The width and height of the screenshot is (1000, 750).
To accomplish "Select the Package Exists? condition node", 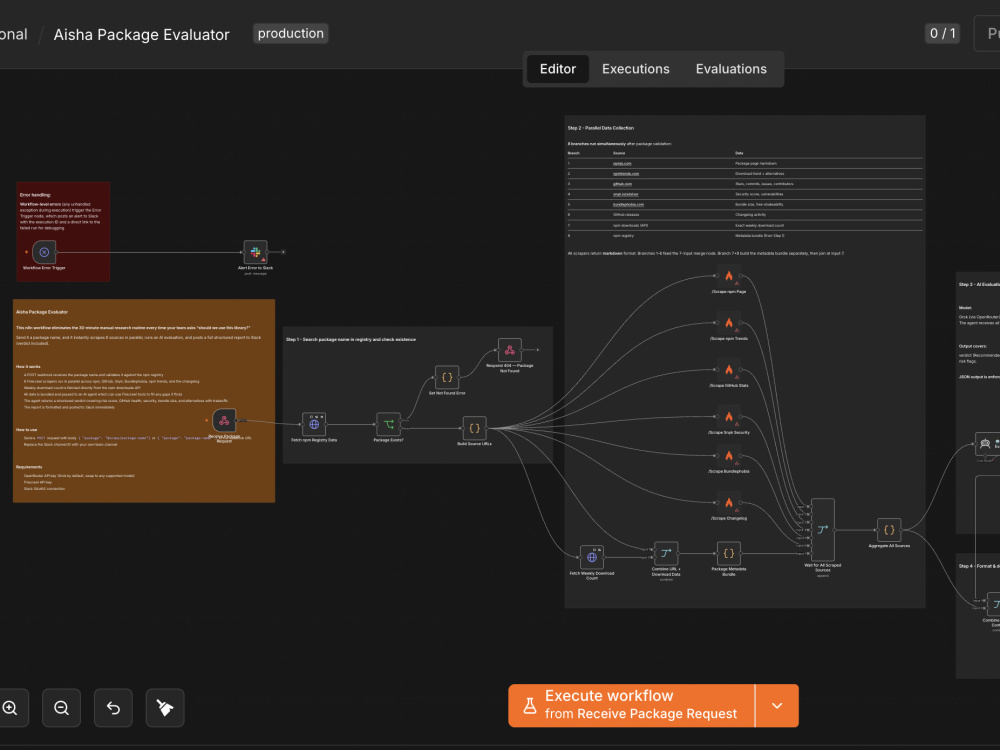I will tap(388, 424).
